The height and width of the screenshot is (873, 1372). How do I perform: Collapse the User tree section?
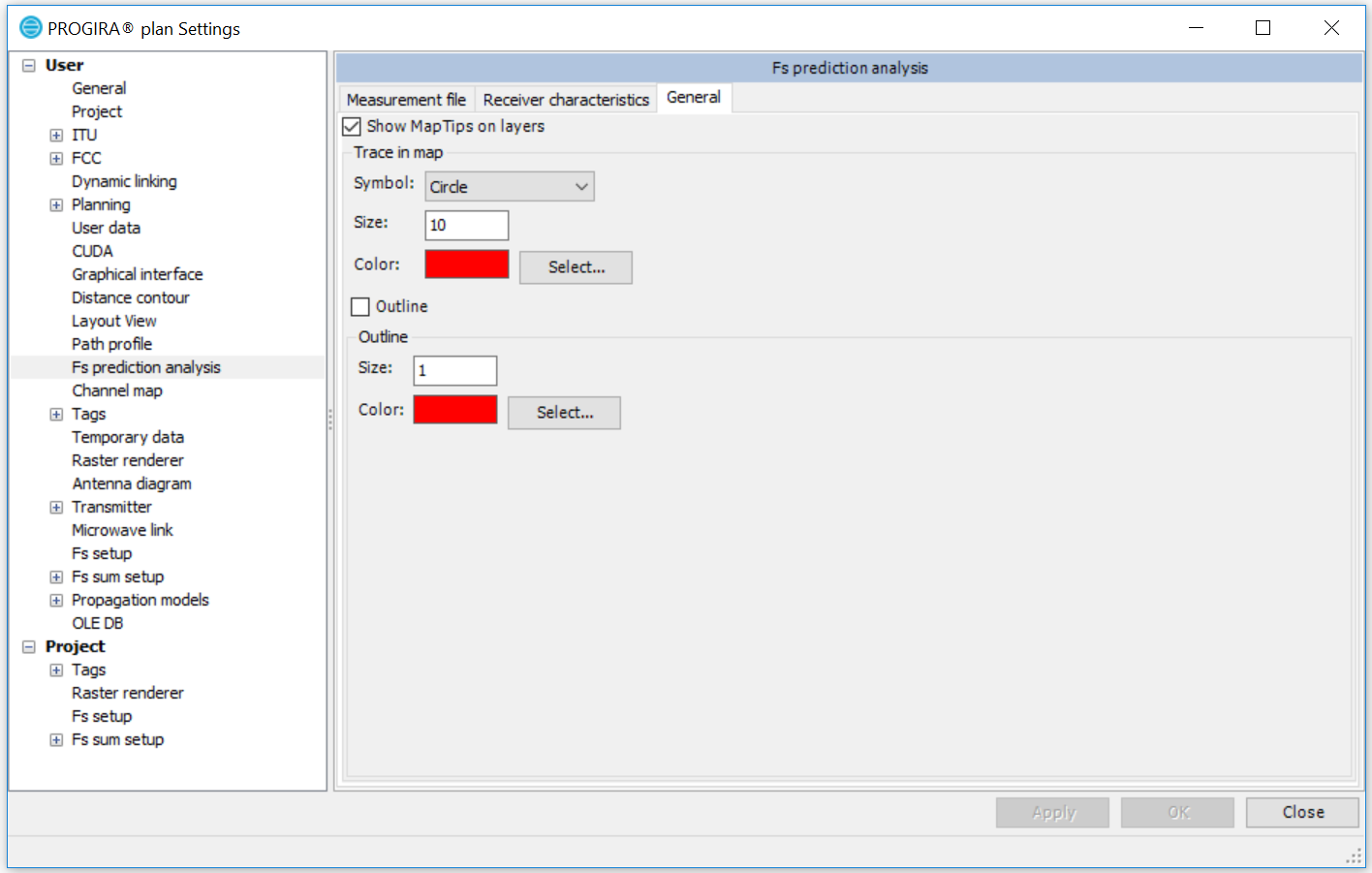(x=27, y=65)
